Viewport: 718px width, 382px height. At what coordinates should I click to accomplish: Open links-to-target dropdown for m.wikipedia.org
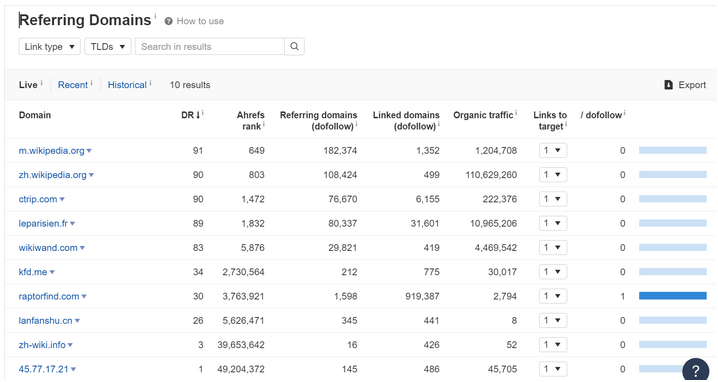click(x=553, y=150)
